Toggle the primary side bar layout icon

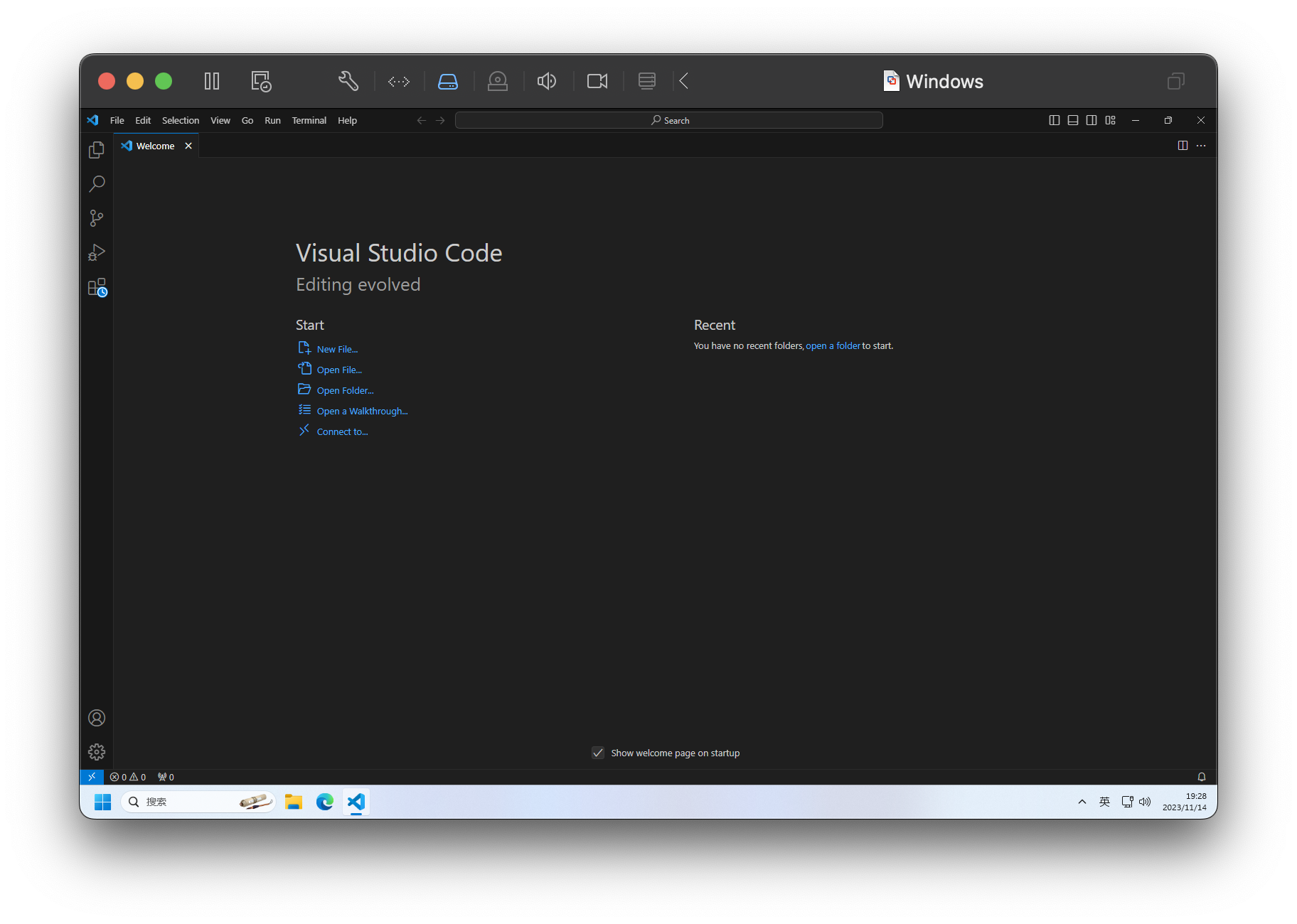pos(1055,120)
